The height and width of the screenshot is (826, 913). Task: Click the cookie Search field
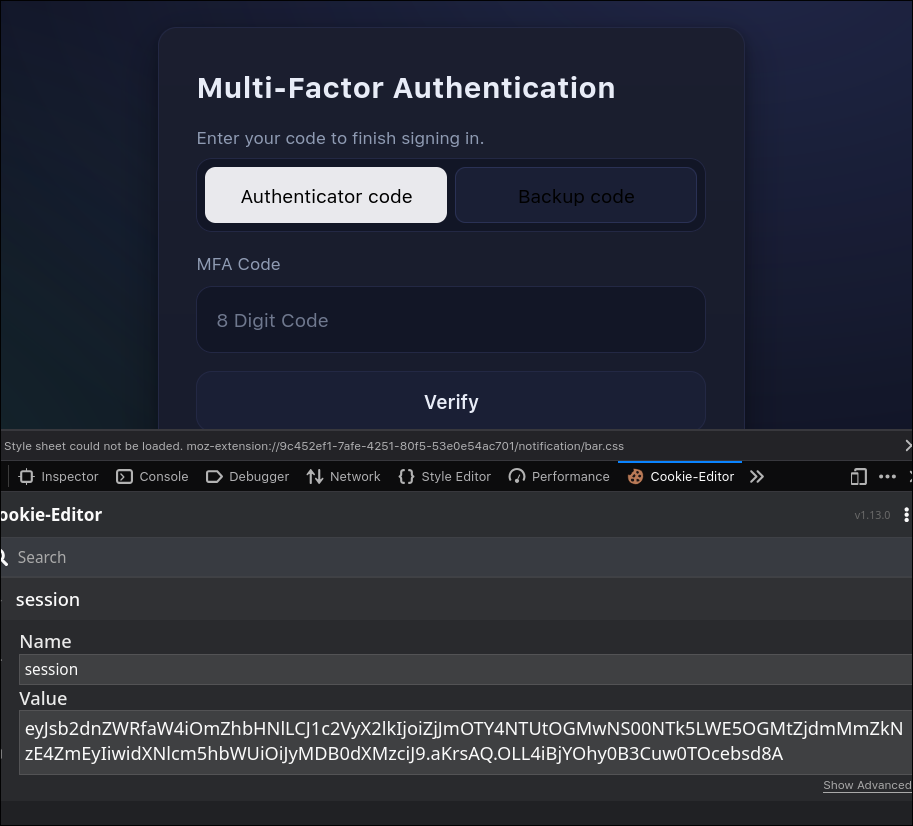450,558
